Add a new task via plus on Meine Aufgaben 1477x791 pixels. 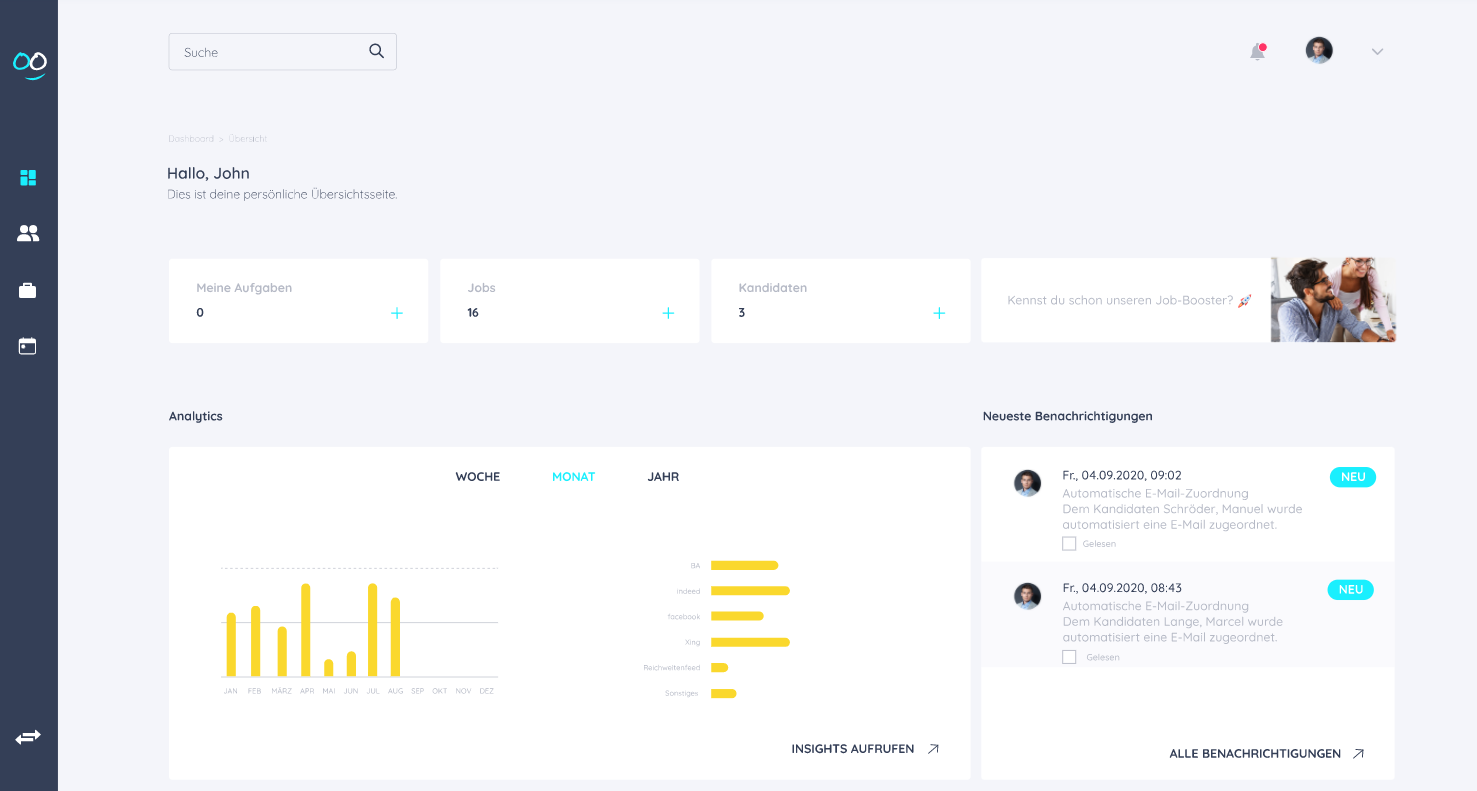tap(396, 312)
